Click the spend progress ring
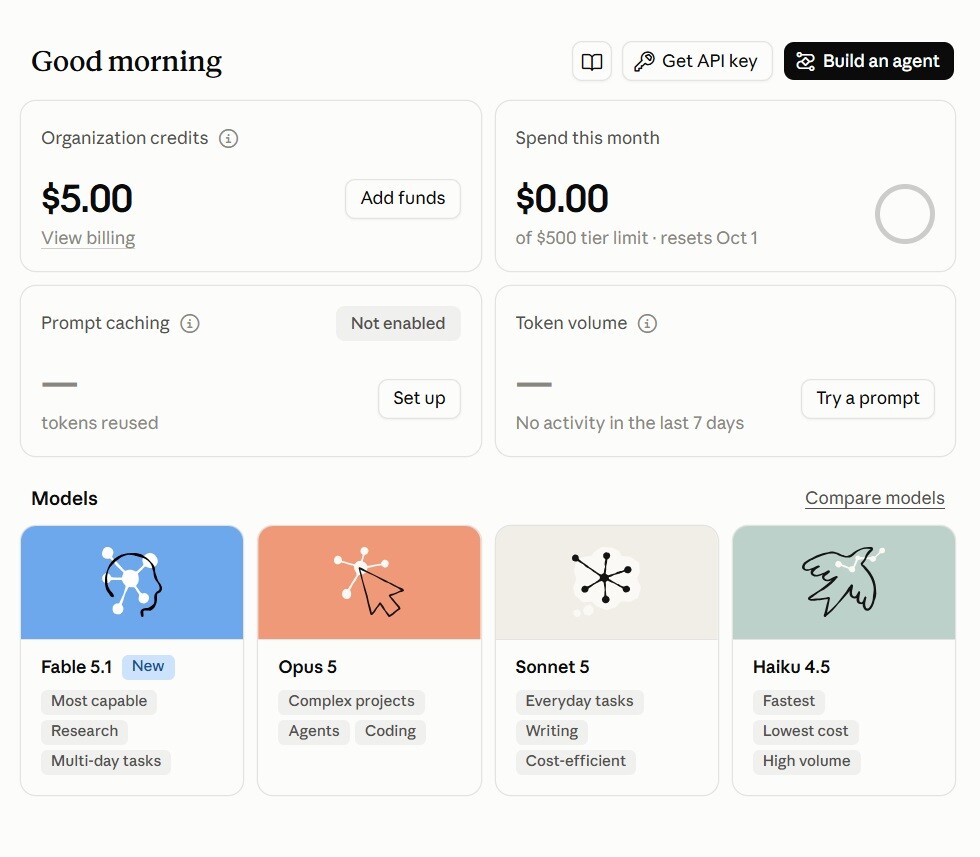This screenshot has height=857, width=980. (x=904, y=214)
